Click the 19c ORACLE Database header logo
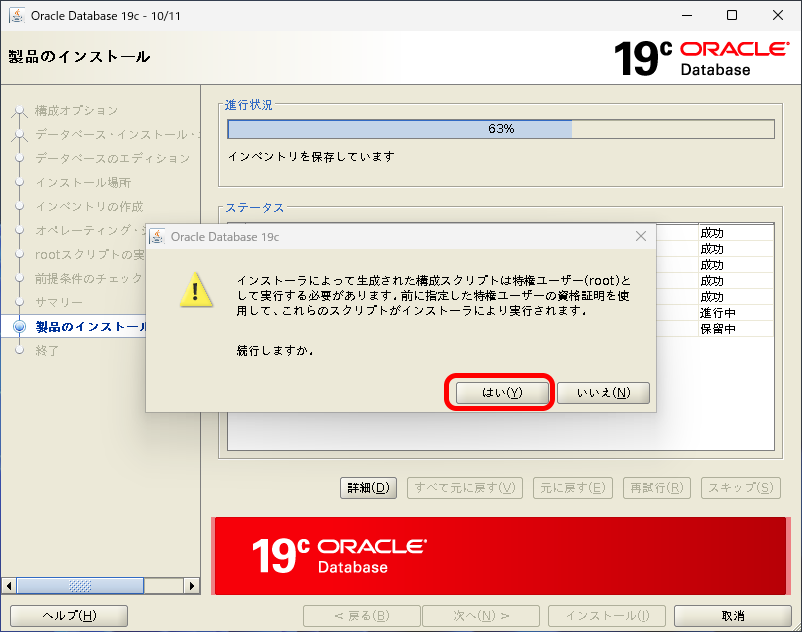The image size is (802, 632). (702, 58)
